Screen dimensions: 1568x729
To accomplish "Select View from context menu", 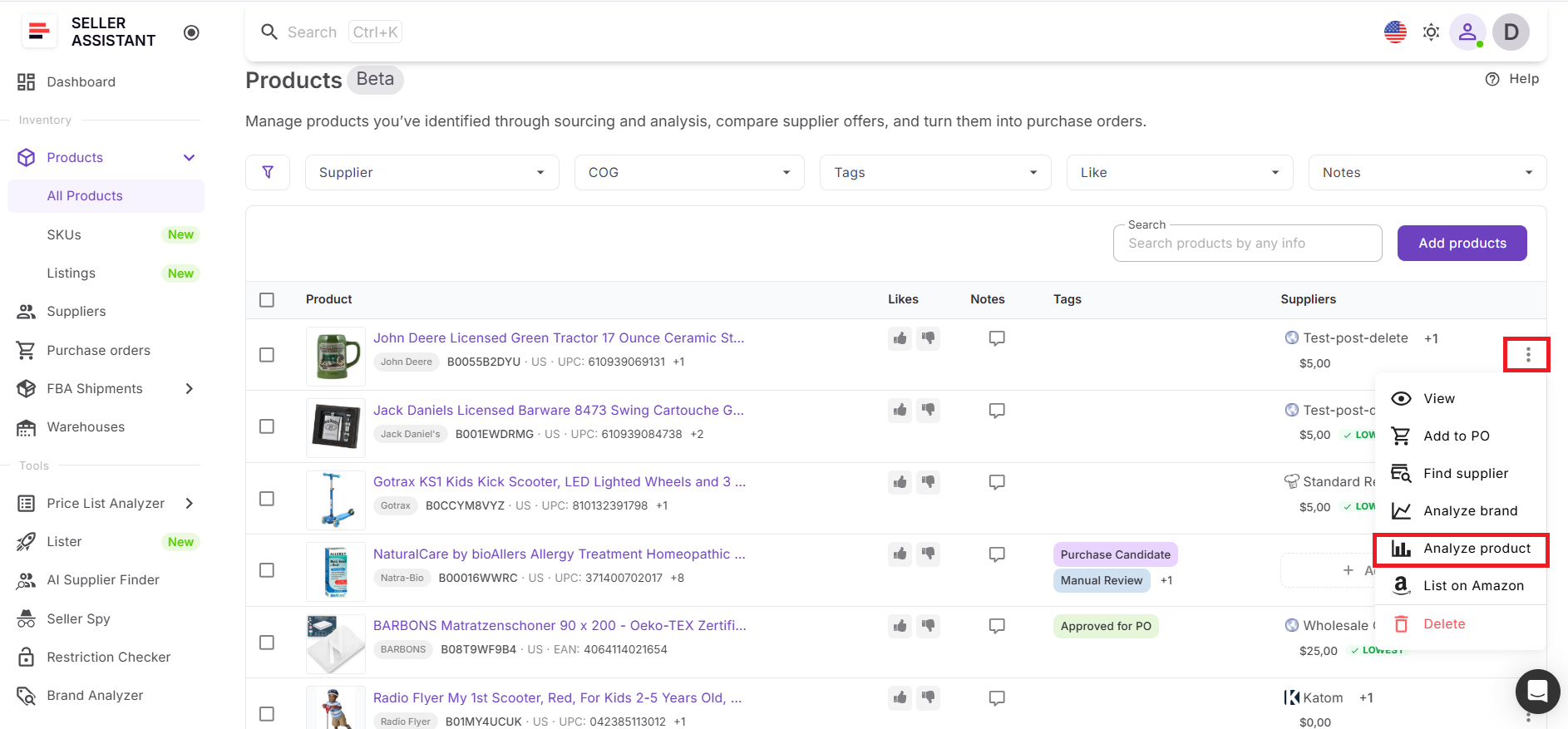I will pos(1460,398).
